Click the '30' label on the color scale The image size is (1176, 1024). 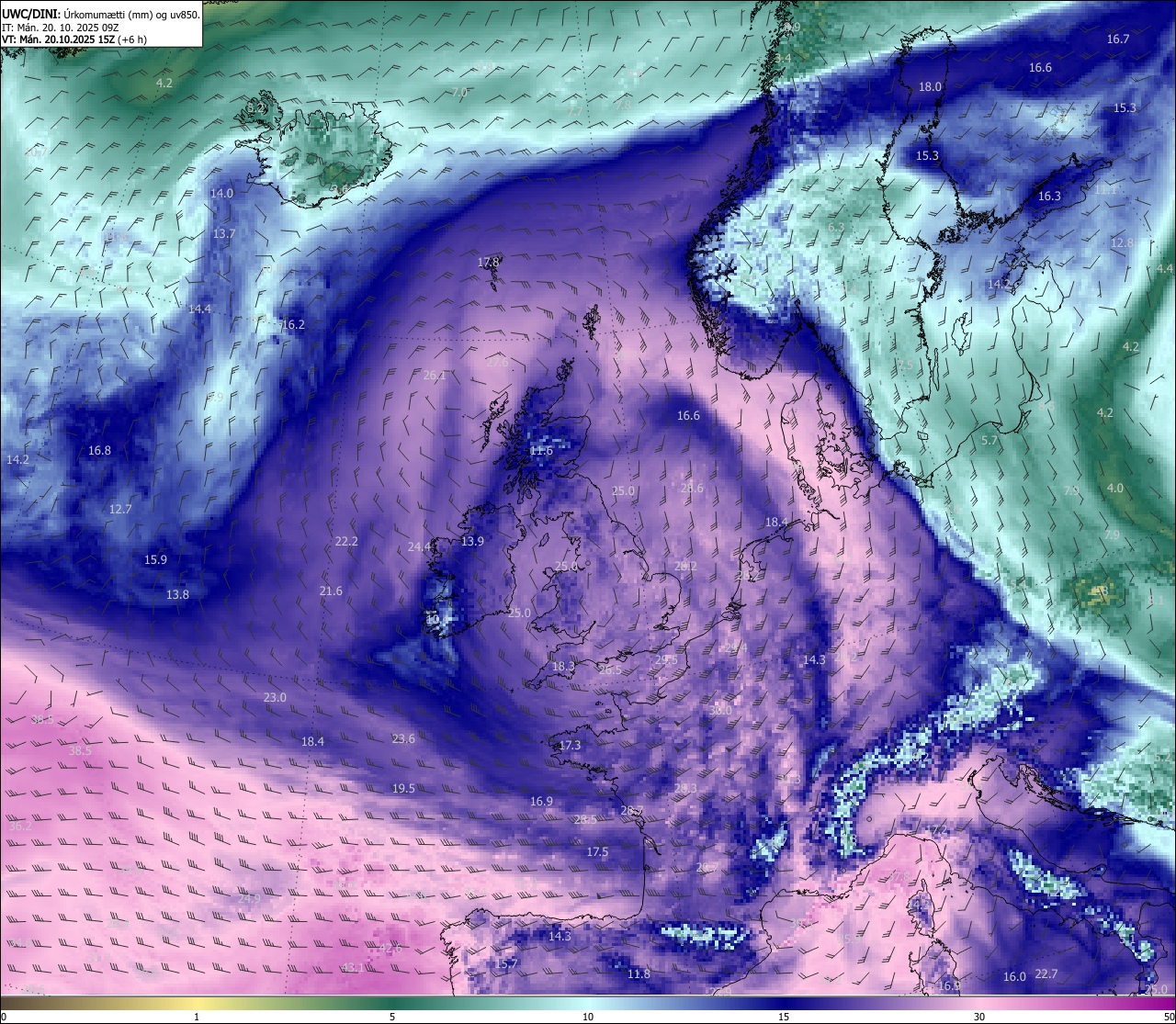(x=979, y=1017)
